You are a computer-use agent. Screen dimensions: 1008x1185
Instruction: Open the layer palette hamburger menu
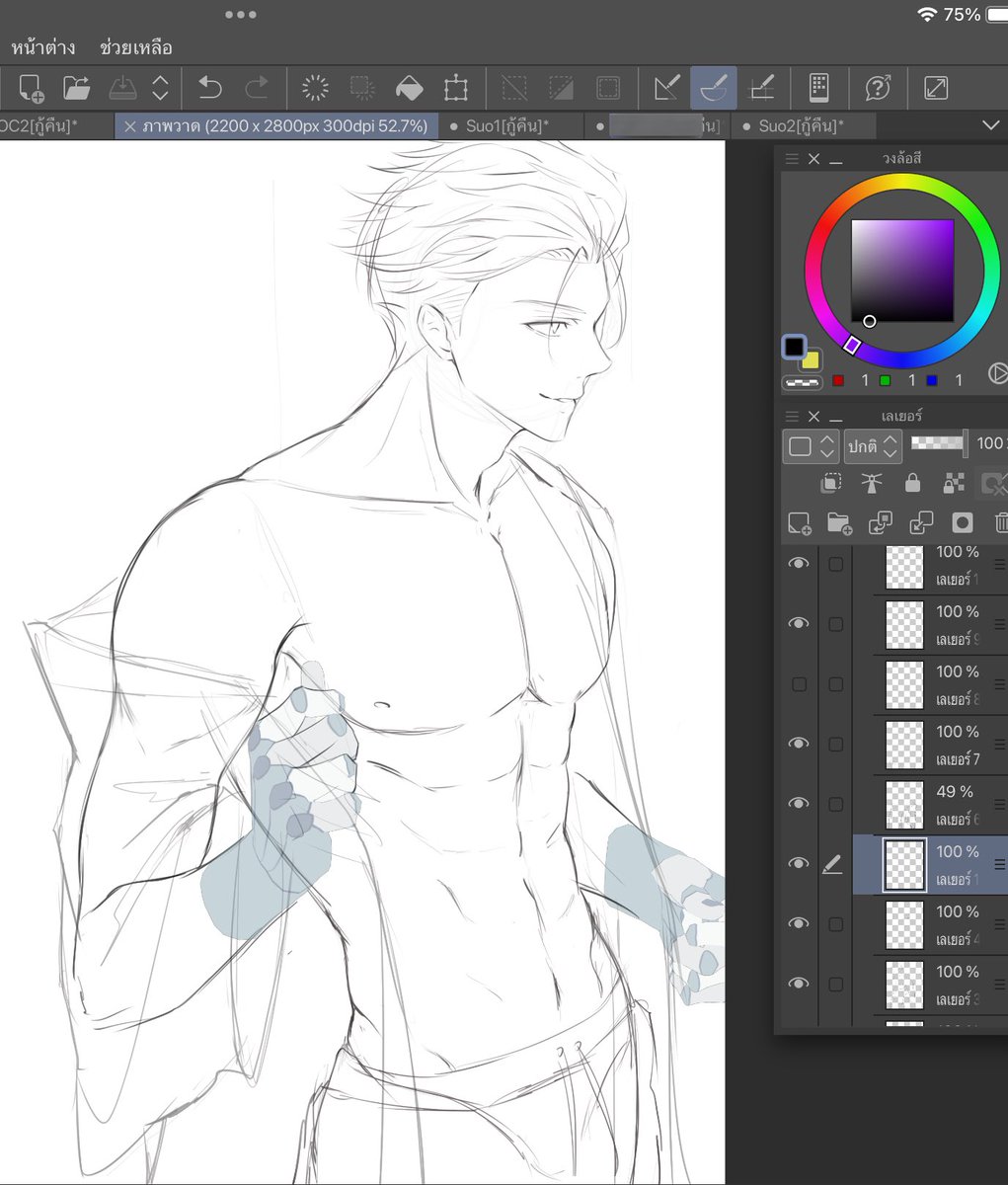pyautogui.click(x=792, y=416)
